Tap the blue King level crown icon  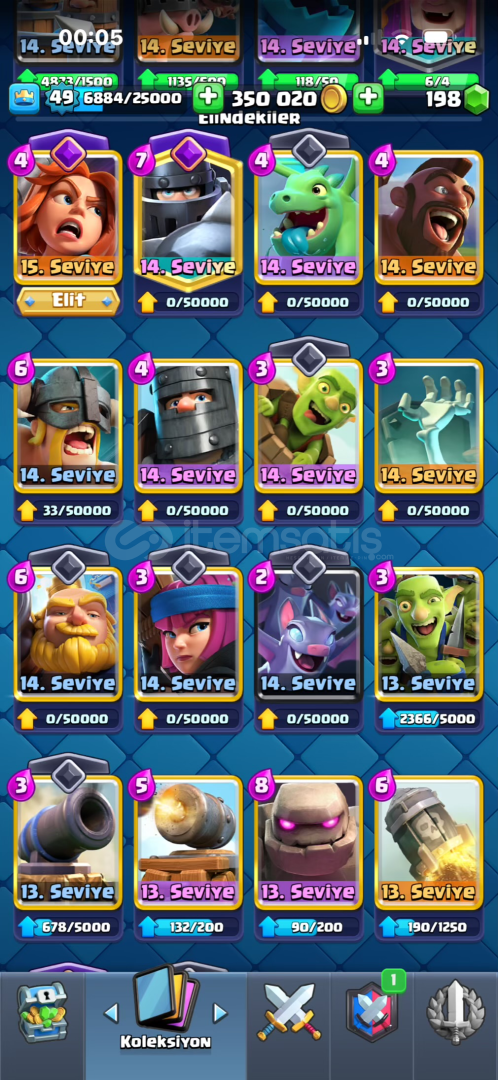[23, 99]
